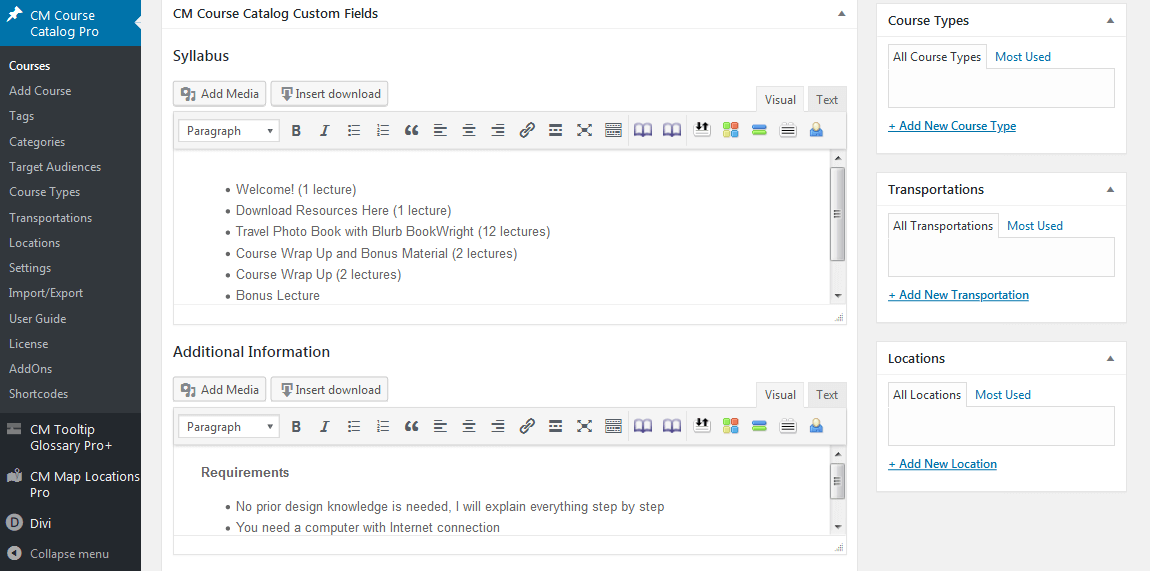Enable distraction-free fullscreen in Syllabus editor
The image size is (1150, 571).
585,131
